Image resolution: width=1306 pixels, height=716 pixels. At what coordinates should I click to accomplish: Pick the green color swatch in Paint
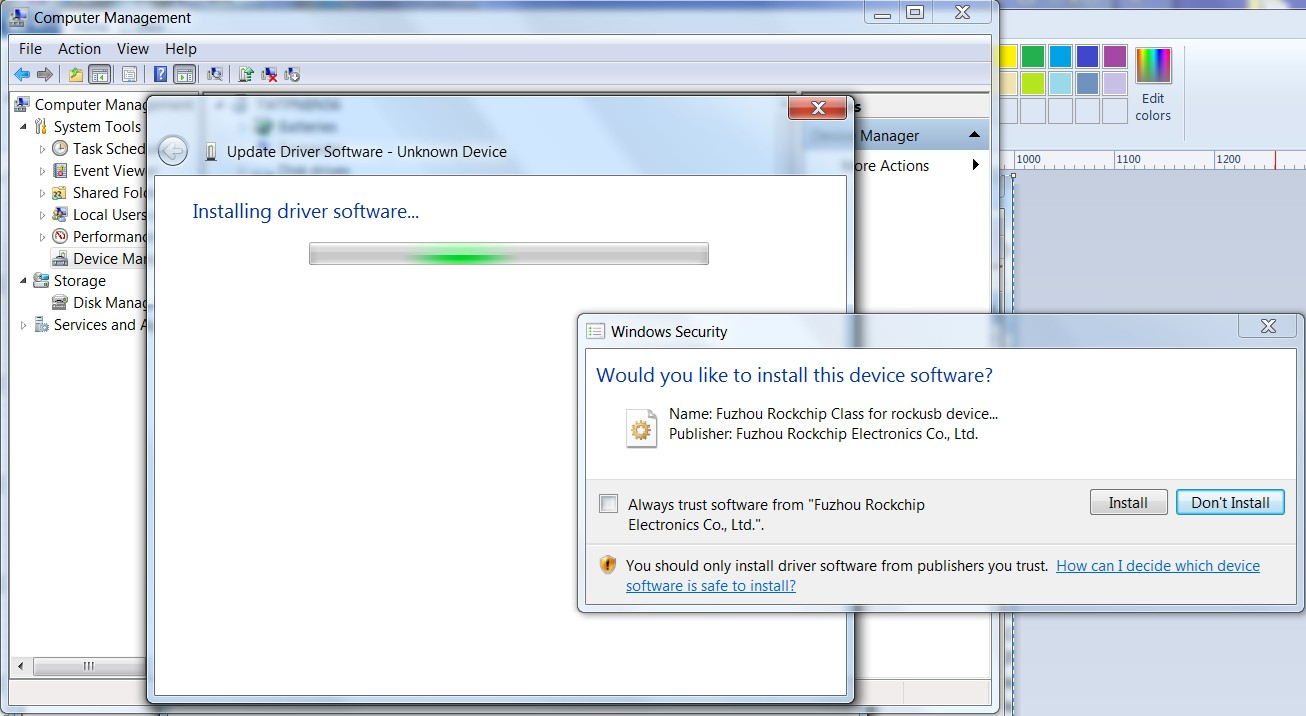tap(1033, 56)
